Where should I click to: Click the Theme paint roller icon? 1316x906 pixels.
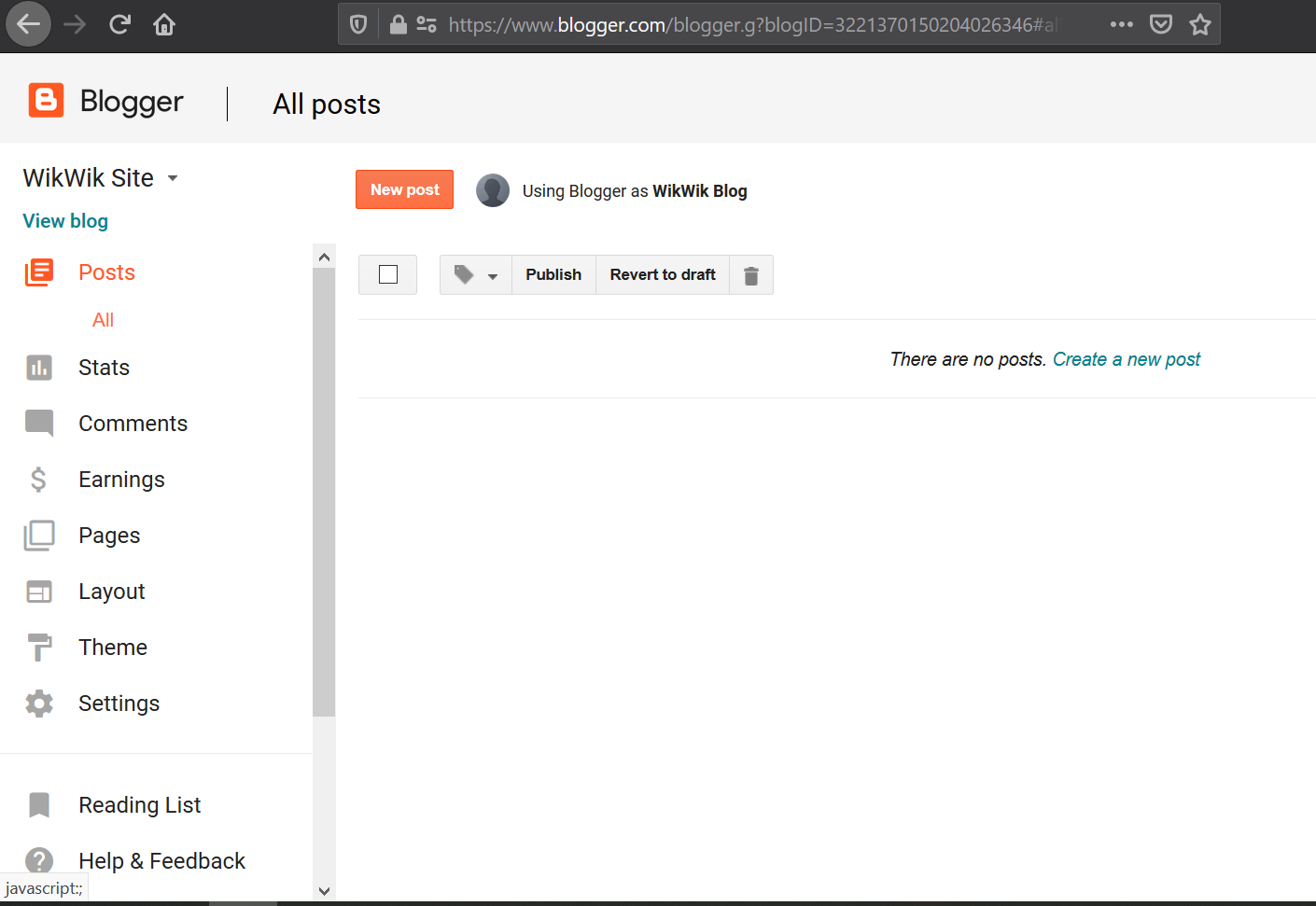tap(39, 648)
